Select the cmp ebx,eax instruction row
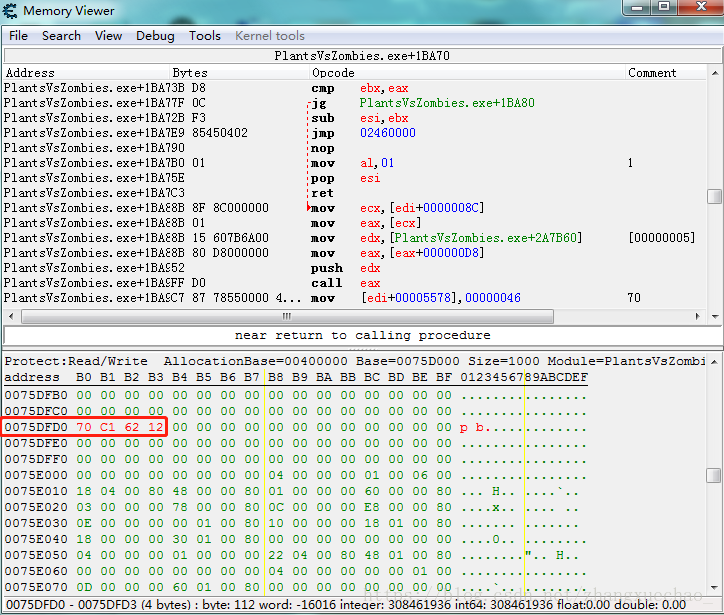Screen dimensions: 724x615 (355, 88)
